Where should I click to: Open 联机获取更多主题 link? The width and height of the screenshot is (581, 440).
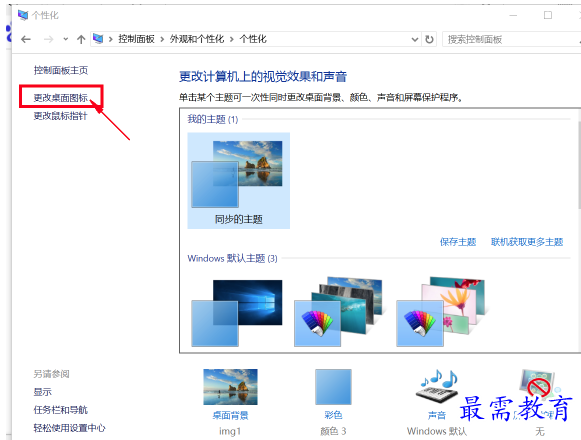point(527,242)
